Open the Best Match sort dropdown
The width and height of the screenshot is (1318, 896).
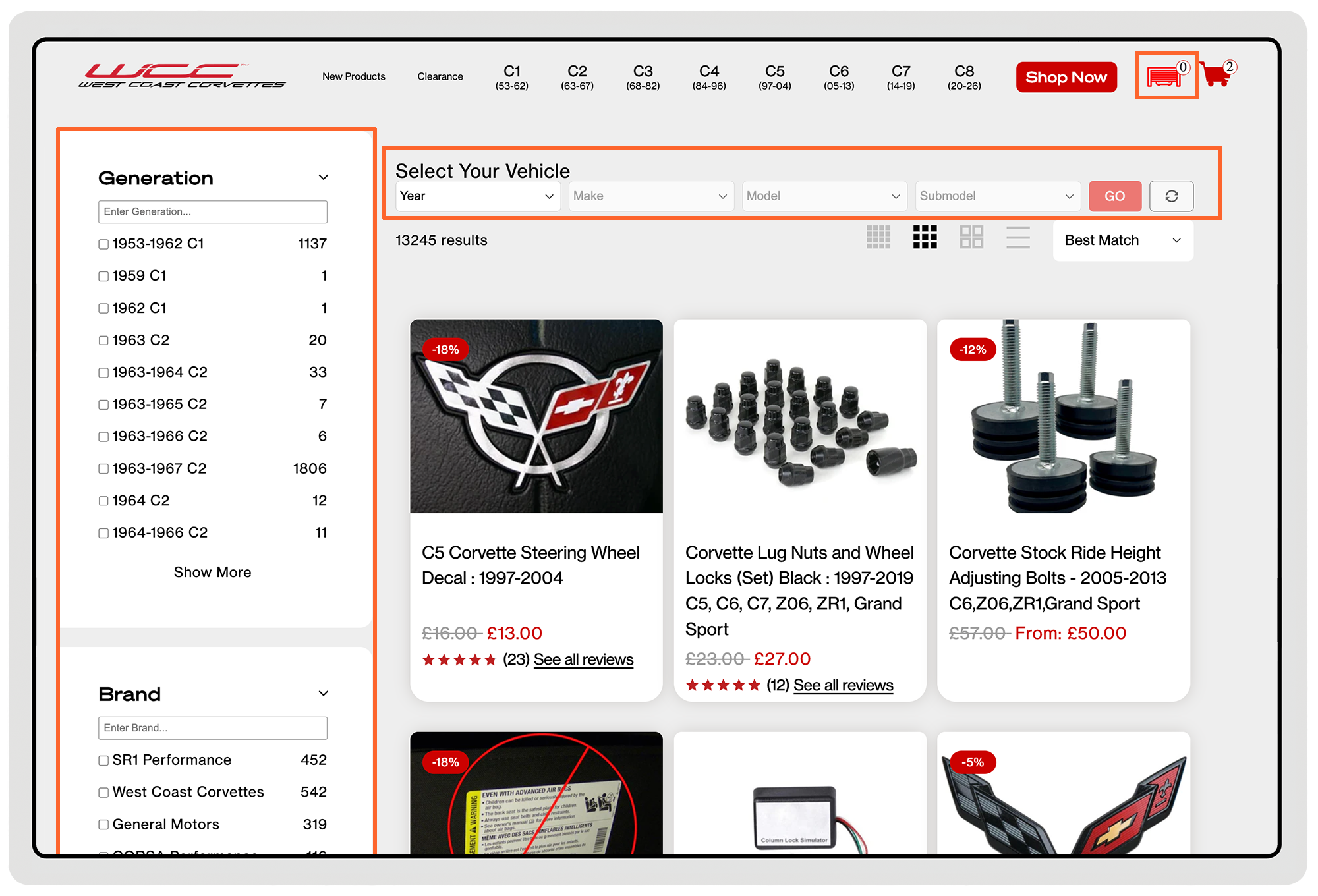tap(1122, 240)
